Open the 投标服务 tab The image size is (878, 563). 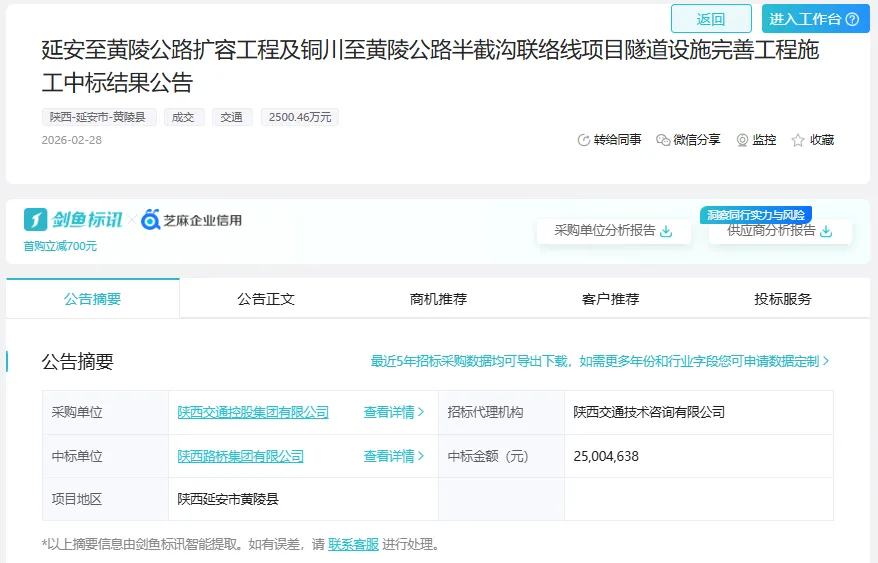pyautogui.click(x=783, y=299)
